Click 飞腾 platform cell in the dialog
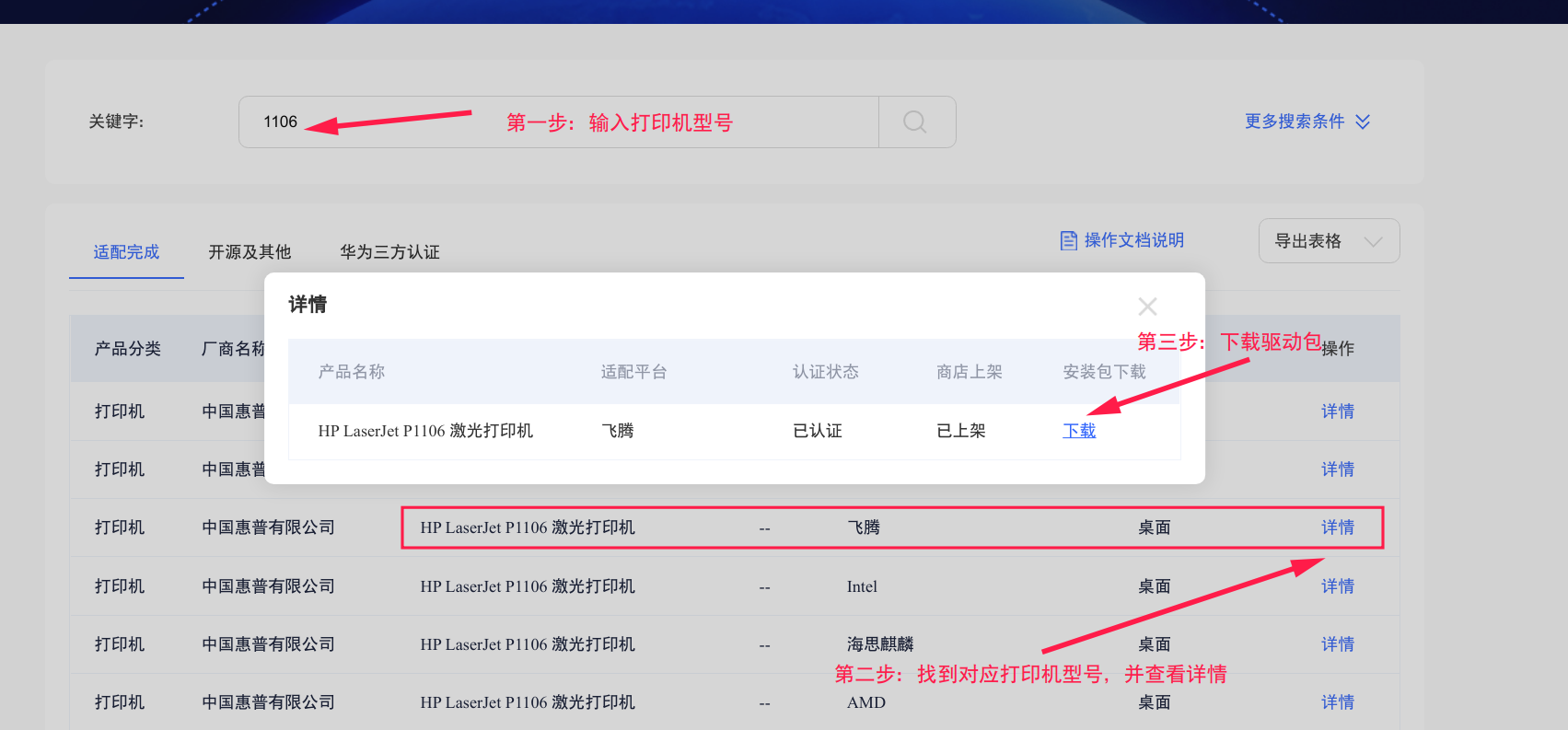1568x730 pixels. click(618, 431)
